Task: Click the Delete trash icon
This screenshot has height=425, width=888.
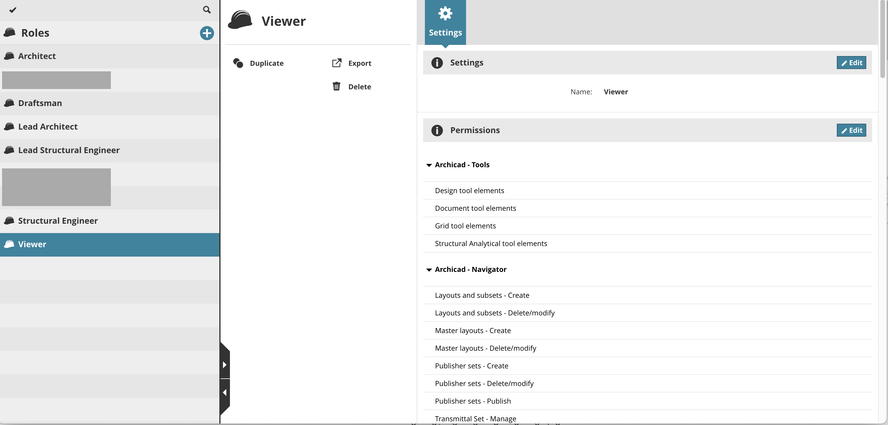Action: [x=337, y=86]
